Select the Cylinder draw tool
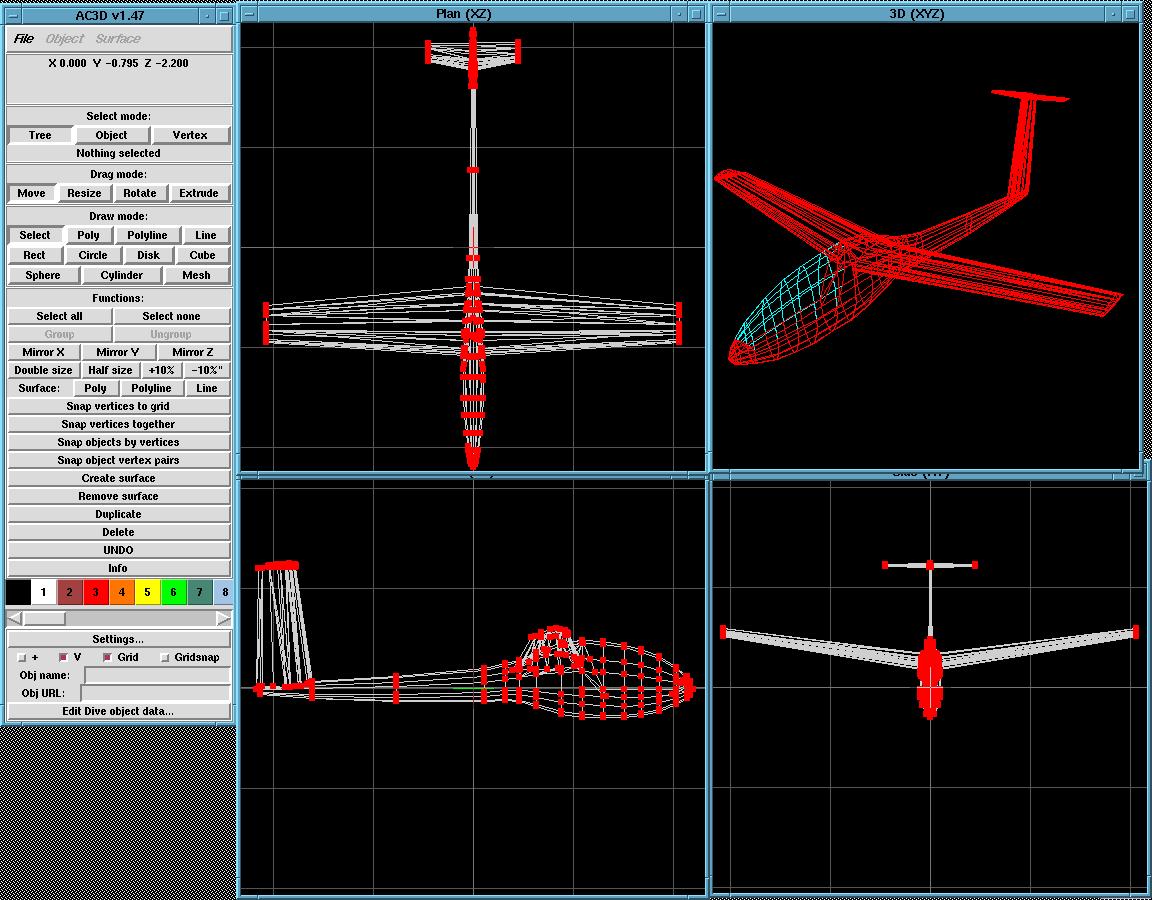This screenshot has height=900, width=1152. [x=122, y=275]
